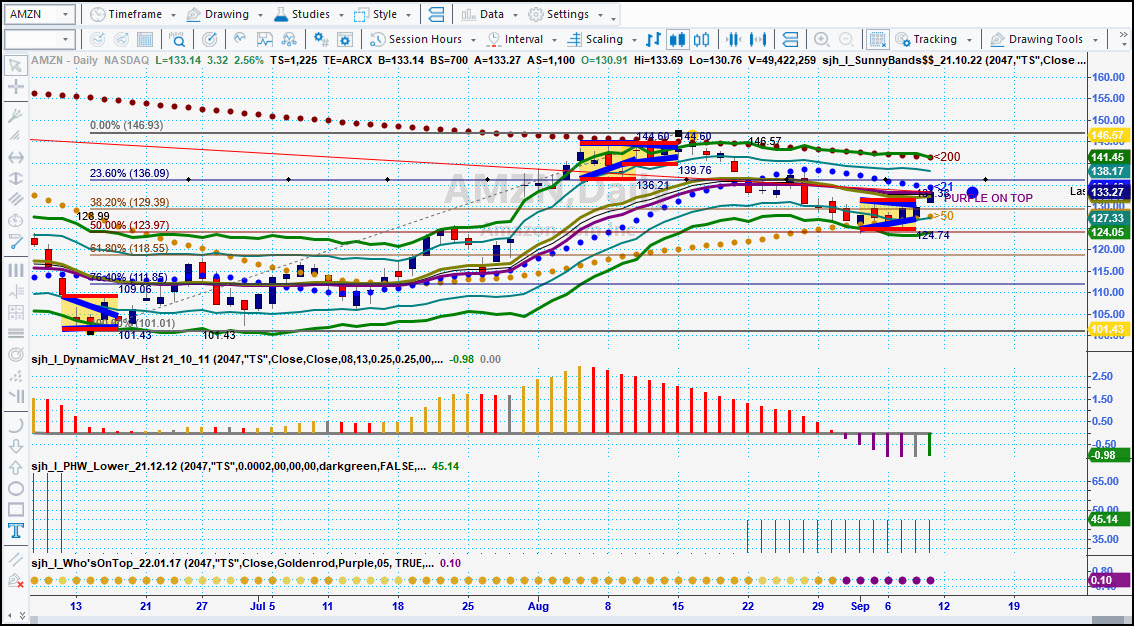Image resolution: width=1134 pixels, height=626 pixels.
Task: Click the window settings gear icon
Action: click(x=345, y=39)
